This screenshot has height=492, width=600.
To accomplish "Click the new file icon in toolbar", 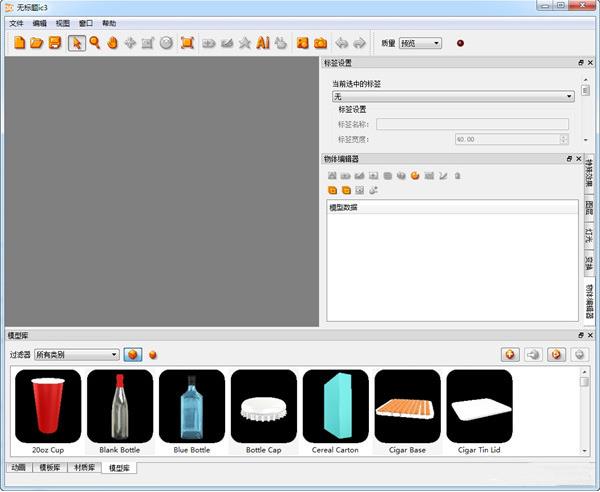I will [x=19, y=43].
